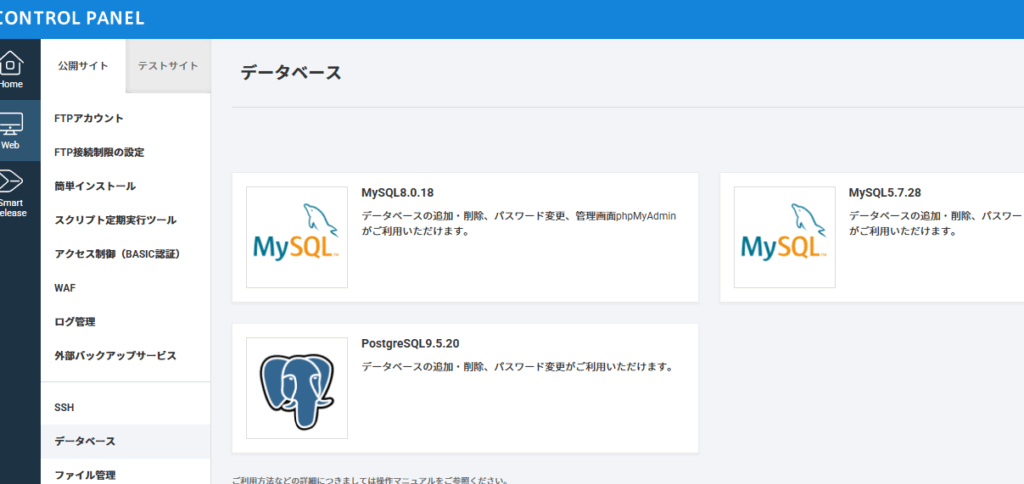Click the PostgreSQL elephant logo
Image resolution: width=1024 pixels, height=484 pixels.
[297, 388]
